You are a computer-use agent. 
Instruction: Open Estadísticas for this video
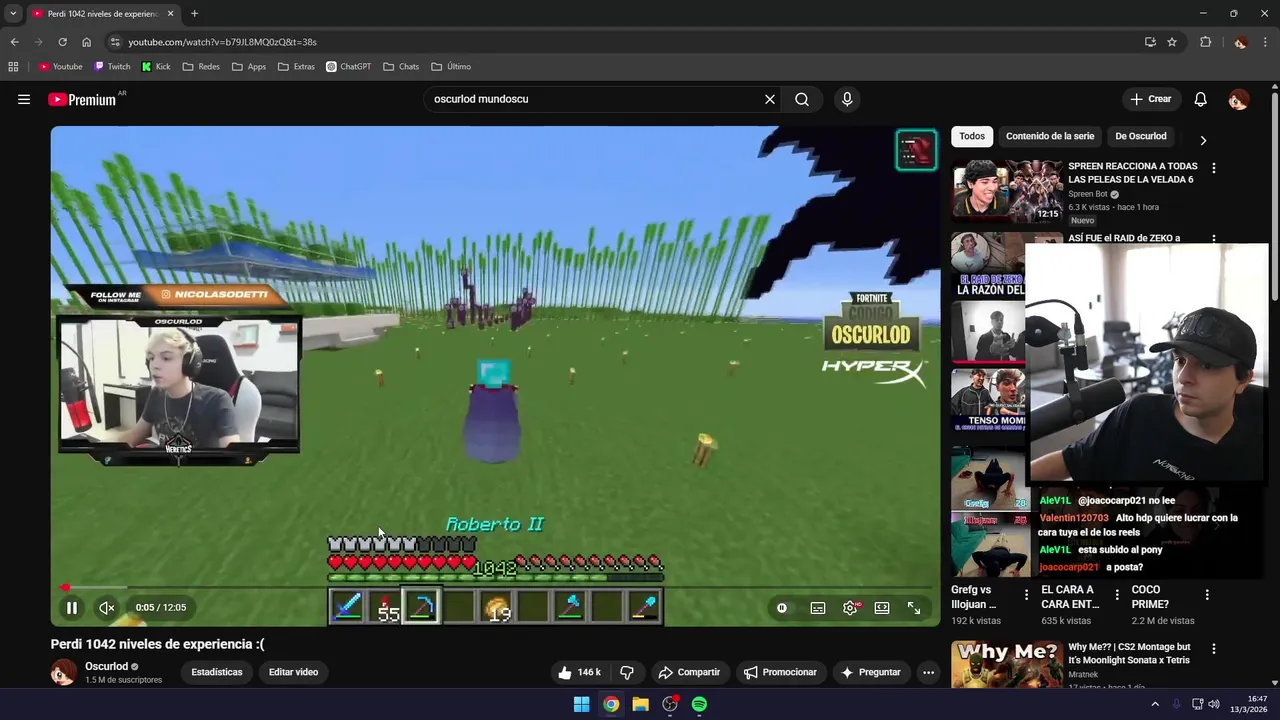217,672
